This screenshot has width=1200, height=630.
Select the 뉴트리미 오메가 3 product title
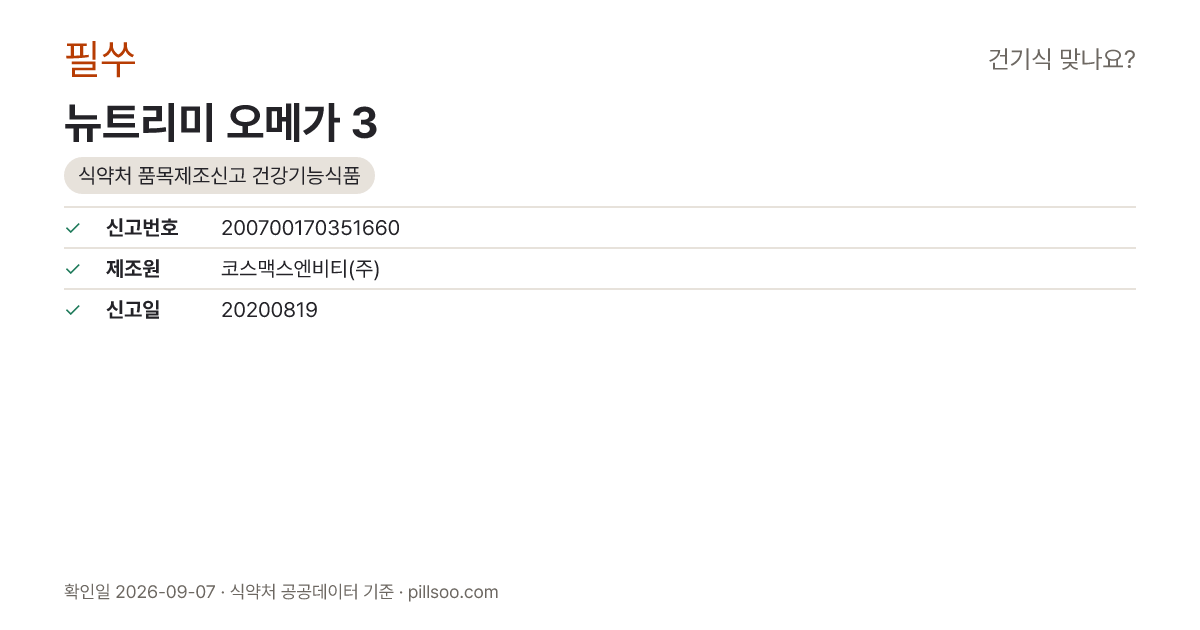point(221,123)
